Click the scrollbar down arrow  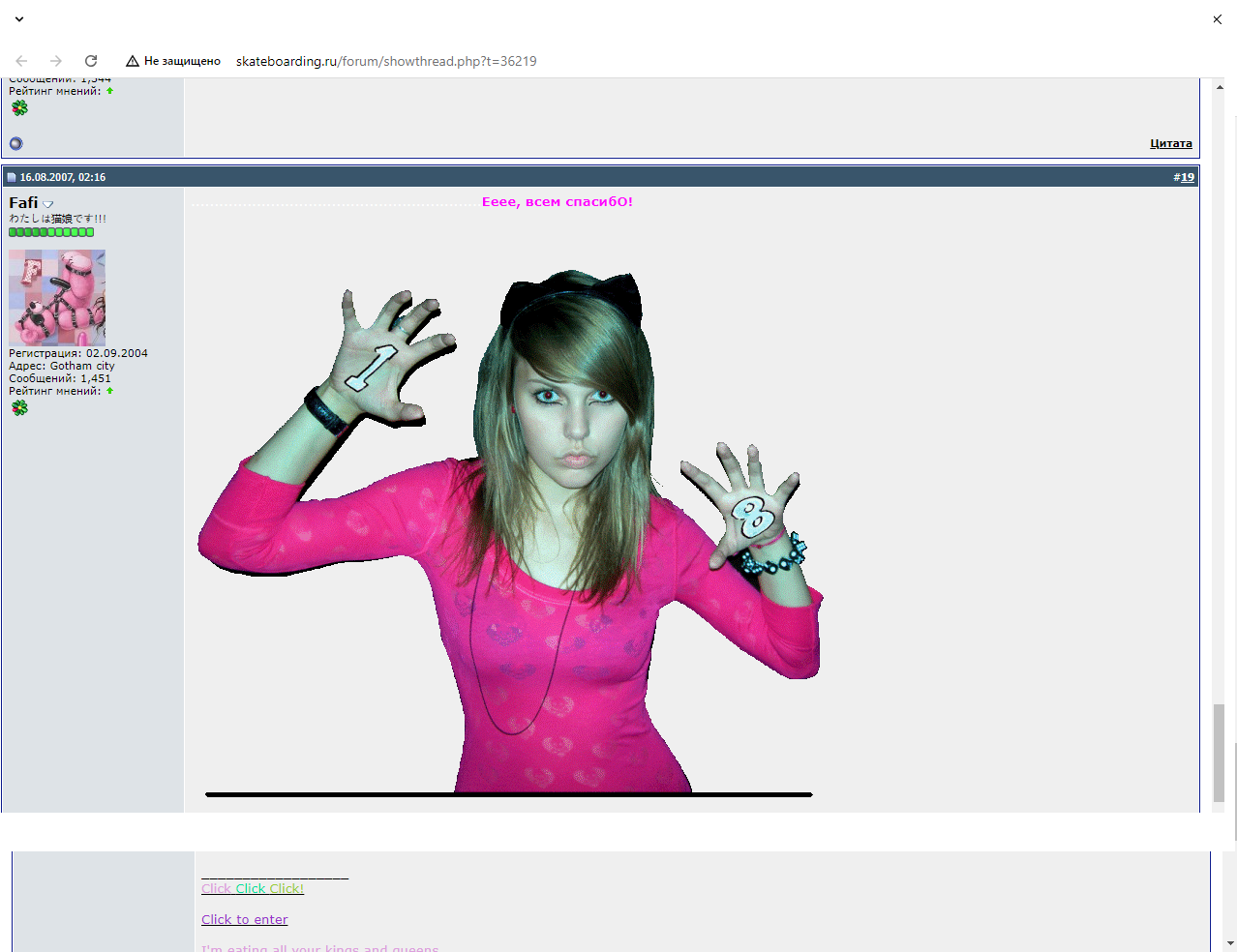coord(1230,942)
